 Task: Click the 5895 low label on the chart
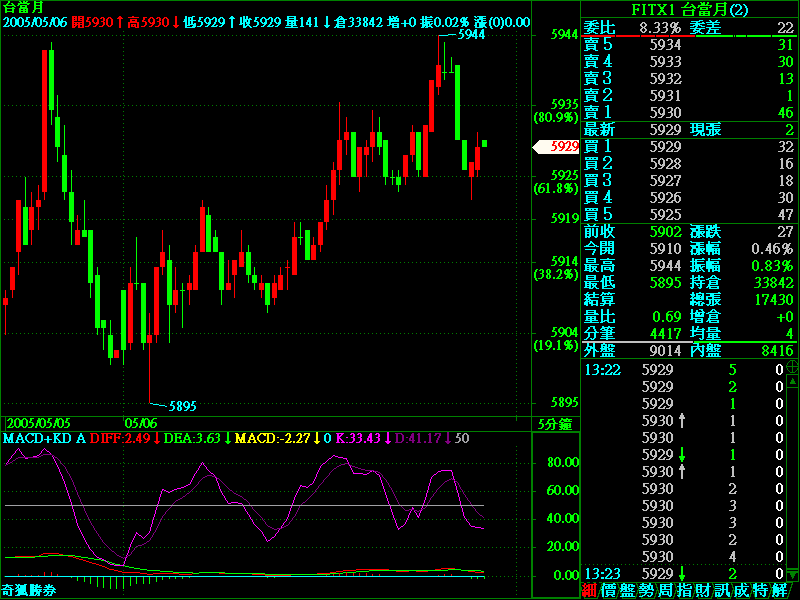(183, 406)
